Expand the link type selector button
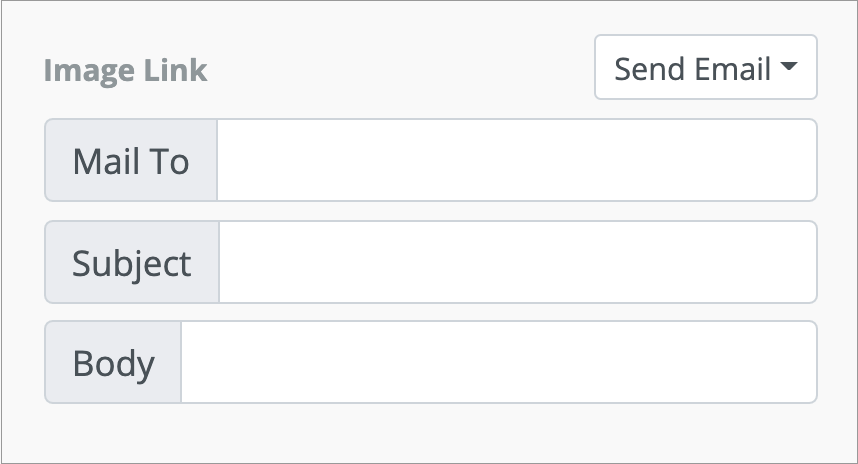This screenshot has height=464, width=858. pyautogui.click(x=705, y=68)
